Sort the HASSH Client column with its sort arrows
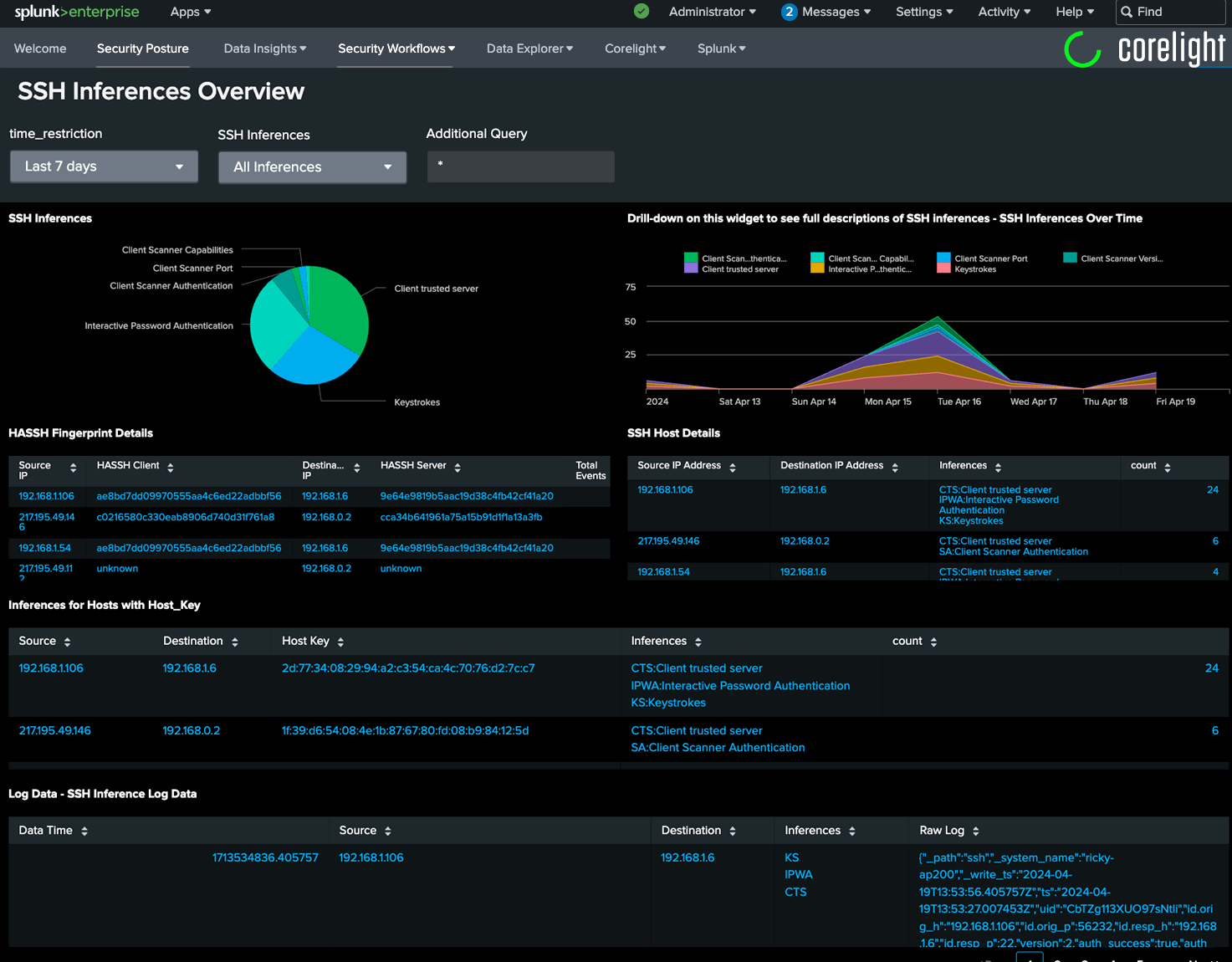Screen dimensions: 1232x962 point(171,466)
